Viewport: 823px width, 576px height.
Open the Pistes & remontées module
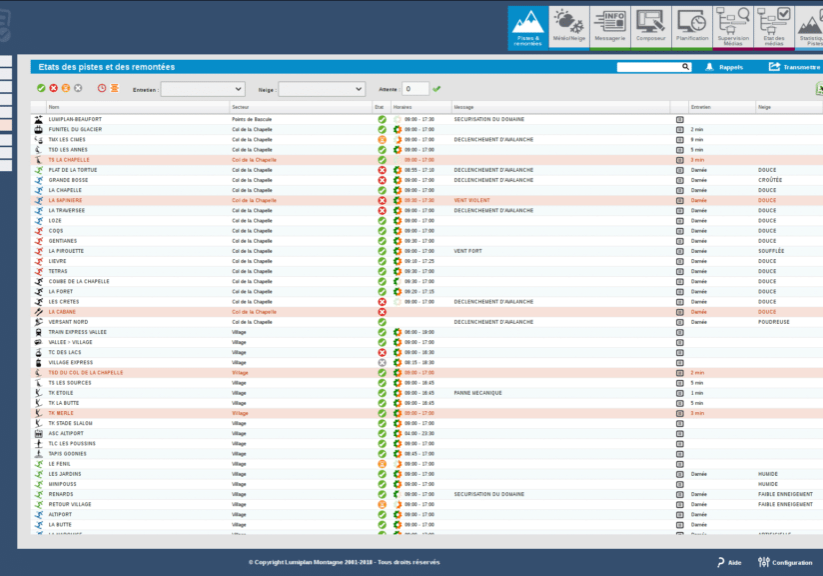527,28
